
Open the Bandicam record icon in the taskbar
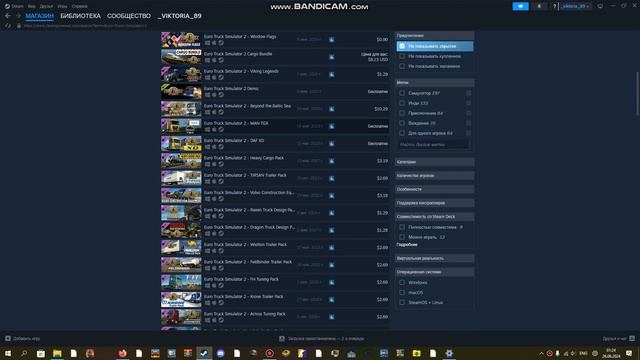(x=269, y=353)
